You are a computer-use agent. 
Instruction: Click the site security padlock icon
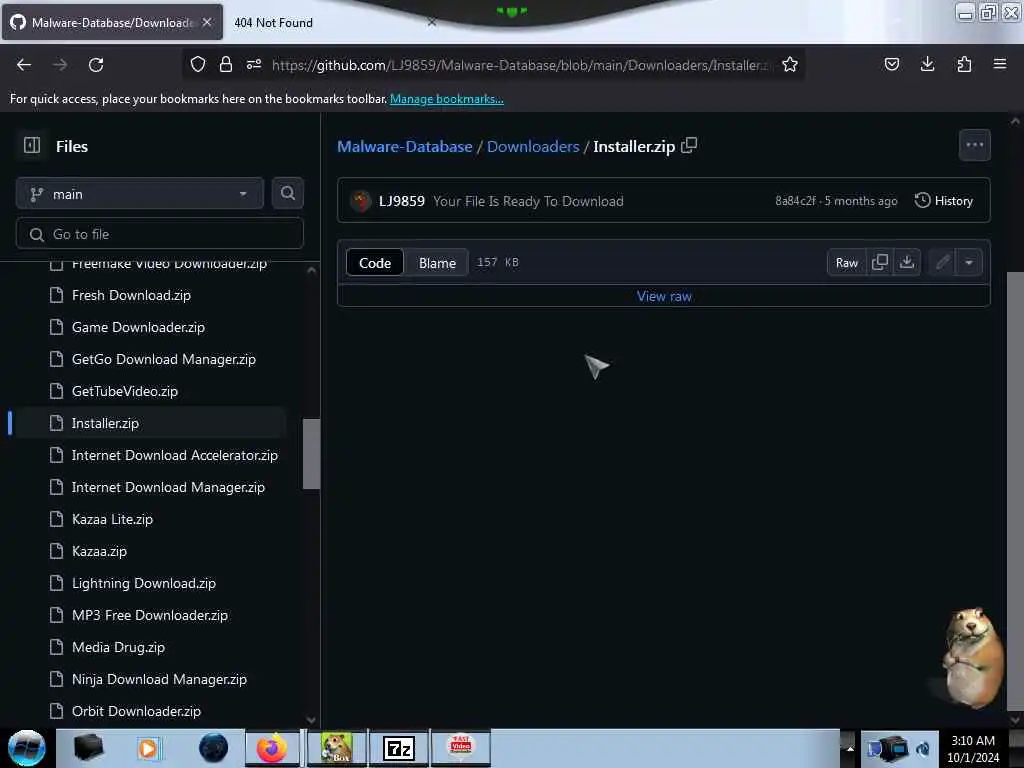pos(226,64)
